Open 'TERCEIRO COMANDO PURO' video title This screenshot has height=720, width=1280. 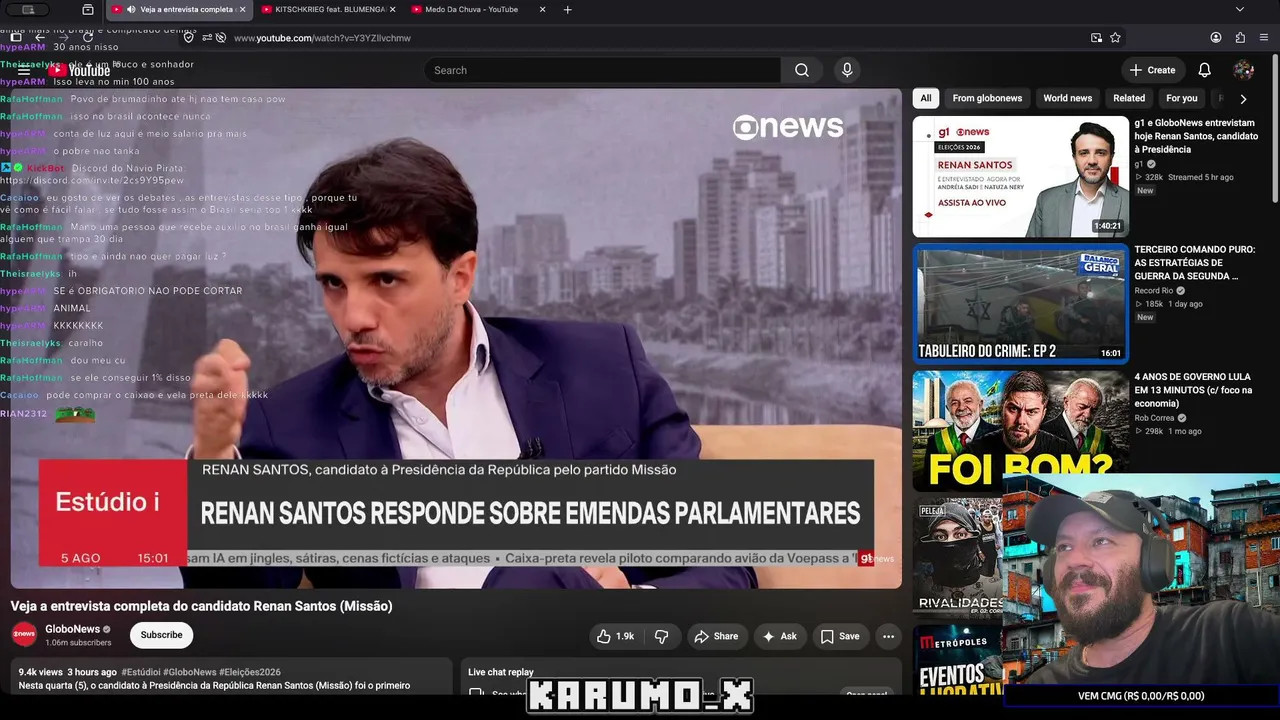tap(1195, 263)
